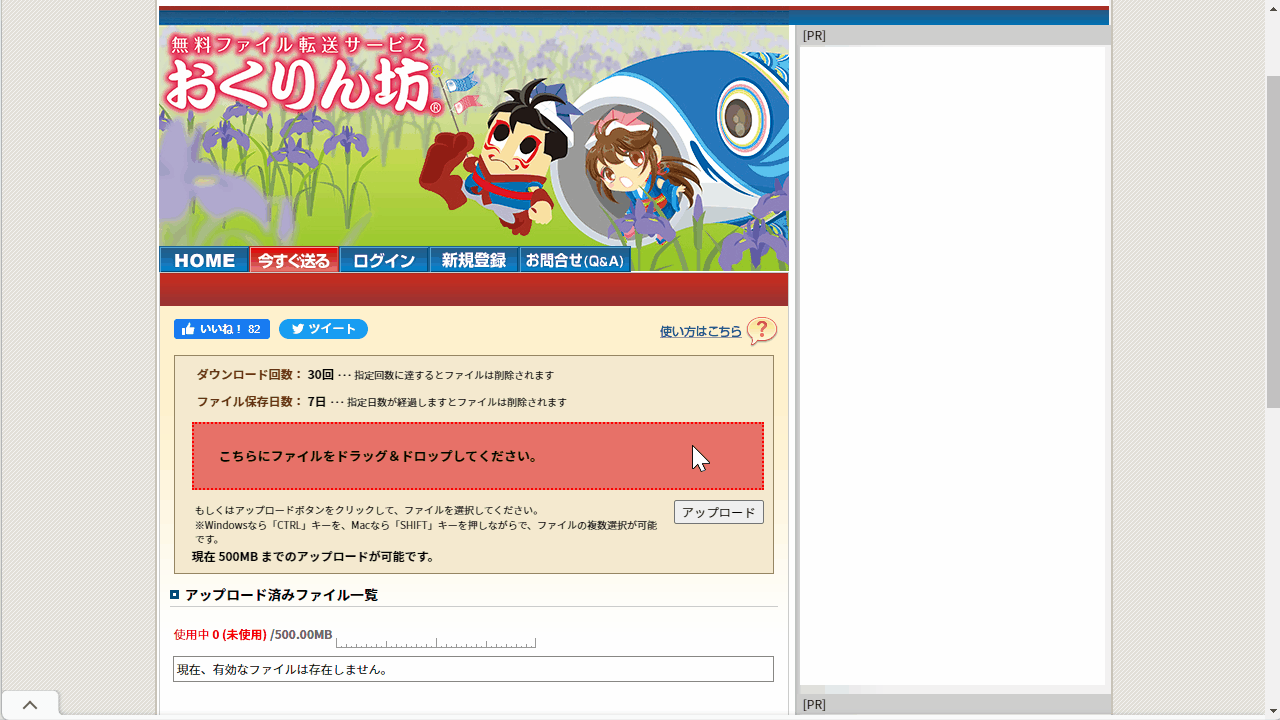1280x720 pixels.
Task: Click the Twitter ツイート button
Action: pos(323,329)
